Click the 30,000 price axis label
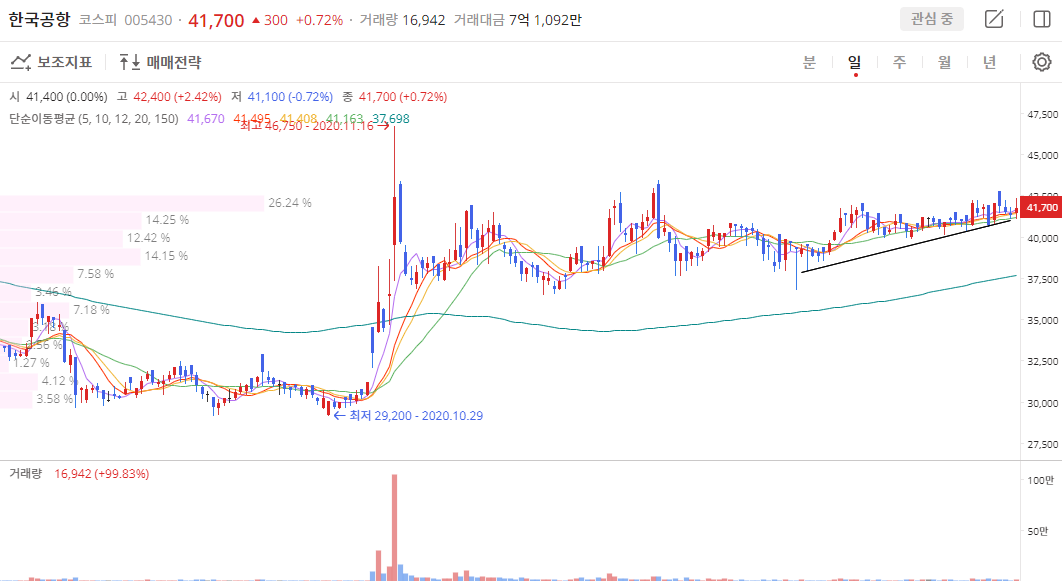This screenshot has width=1062, height=581. pyautogui.click(x=1042, y=403)
